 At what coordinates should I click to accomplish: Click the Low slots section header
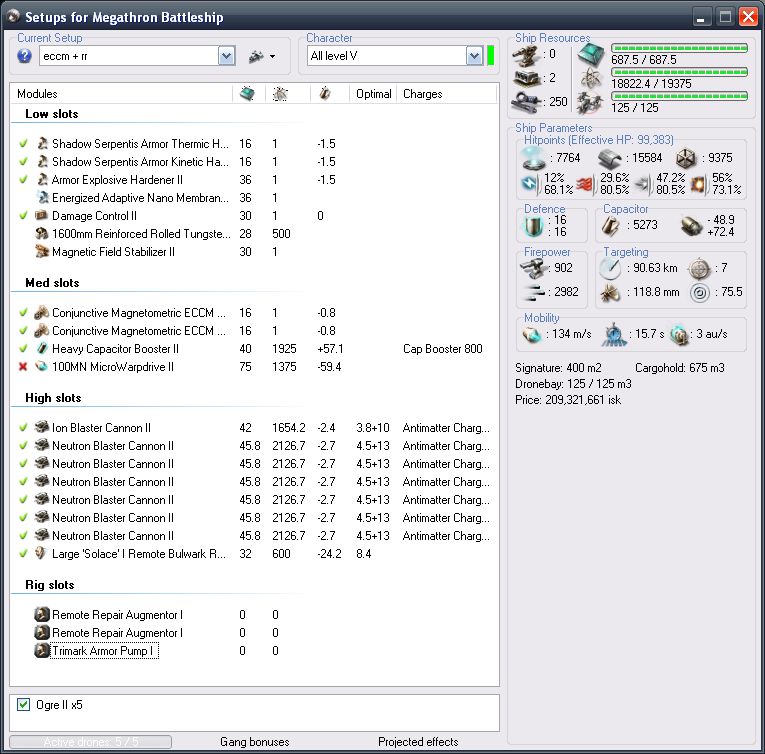[52, 114]
